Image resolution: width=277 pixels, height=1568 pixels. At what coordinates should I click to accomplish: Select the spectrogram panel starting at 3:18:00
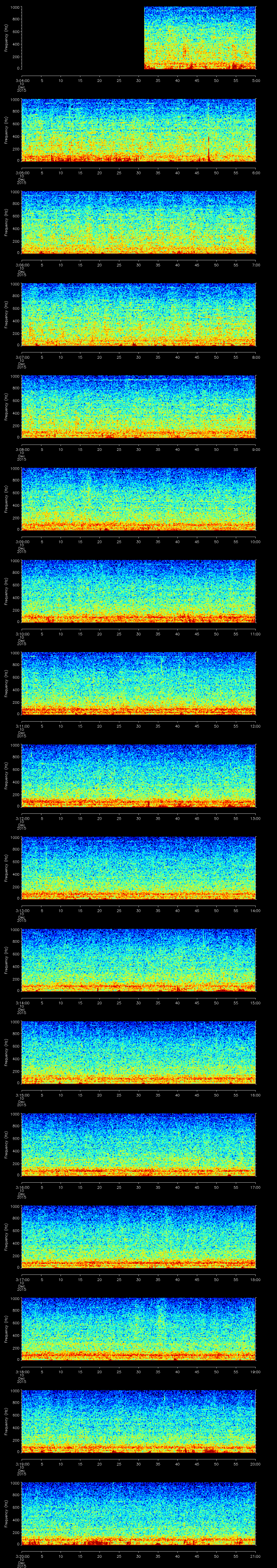point(139,1329)
